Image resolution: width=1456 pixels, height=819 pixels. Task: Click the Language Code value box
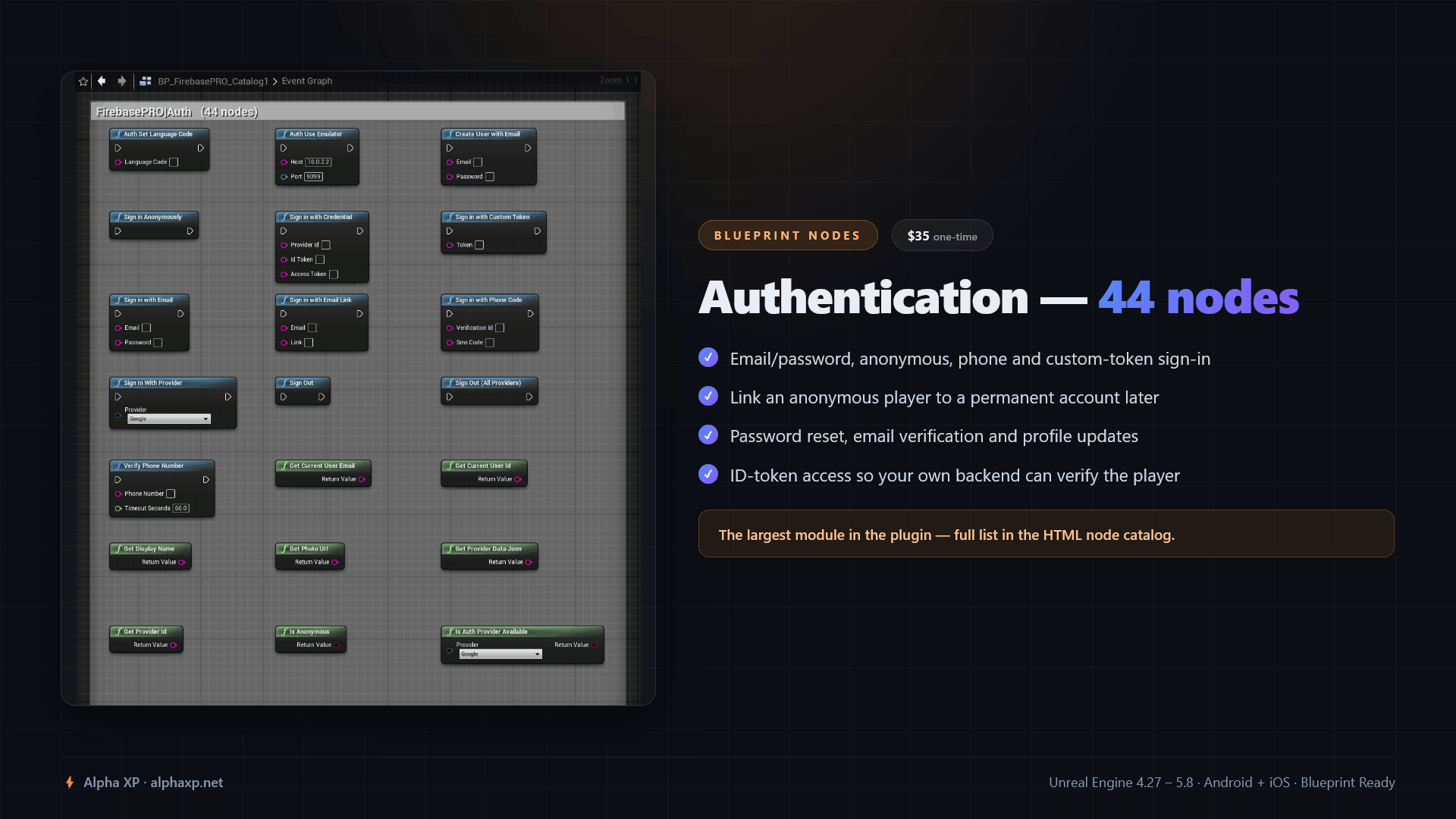tap(174, 162)
